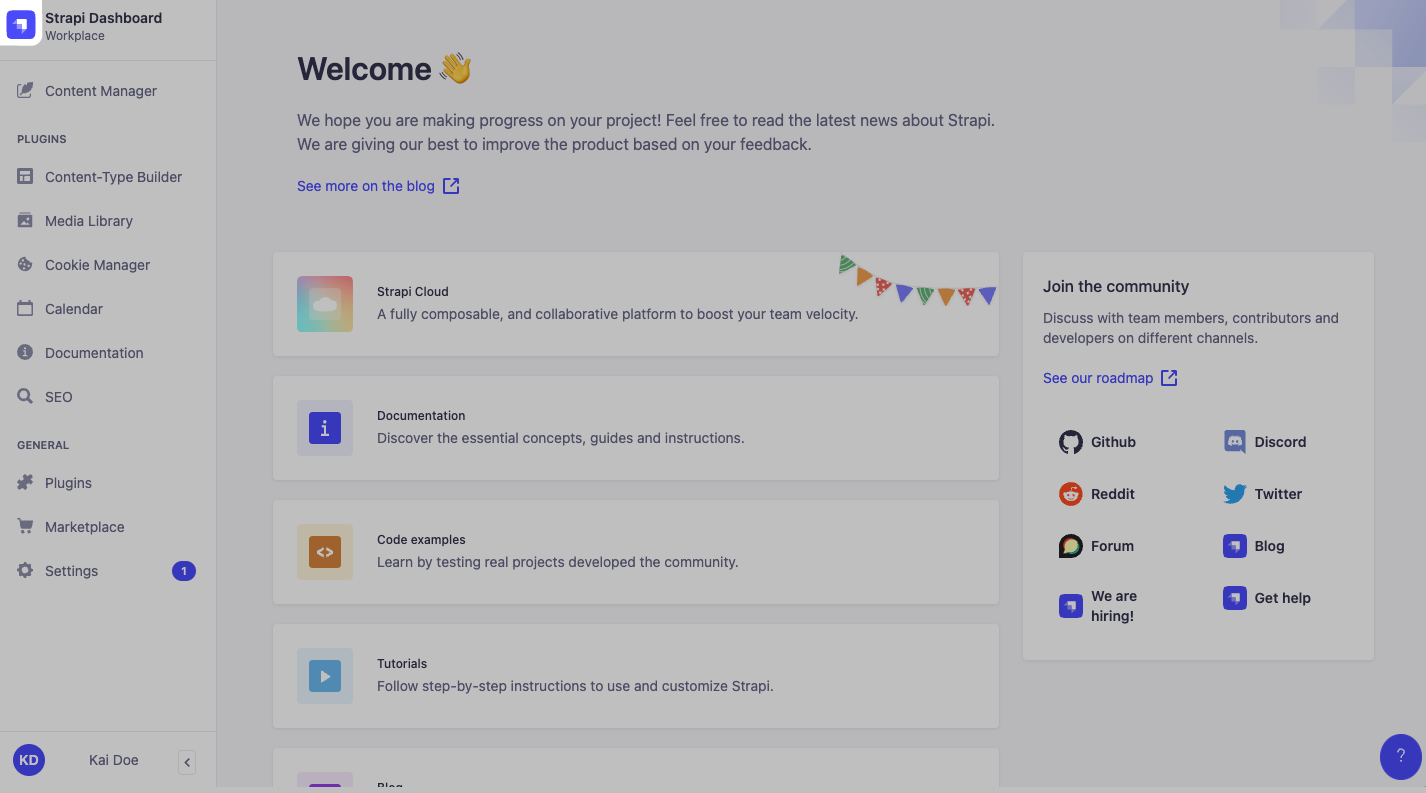Click the Content-Type Builder icon
Viewport: 1426px width, 793px height.
25,177
